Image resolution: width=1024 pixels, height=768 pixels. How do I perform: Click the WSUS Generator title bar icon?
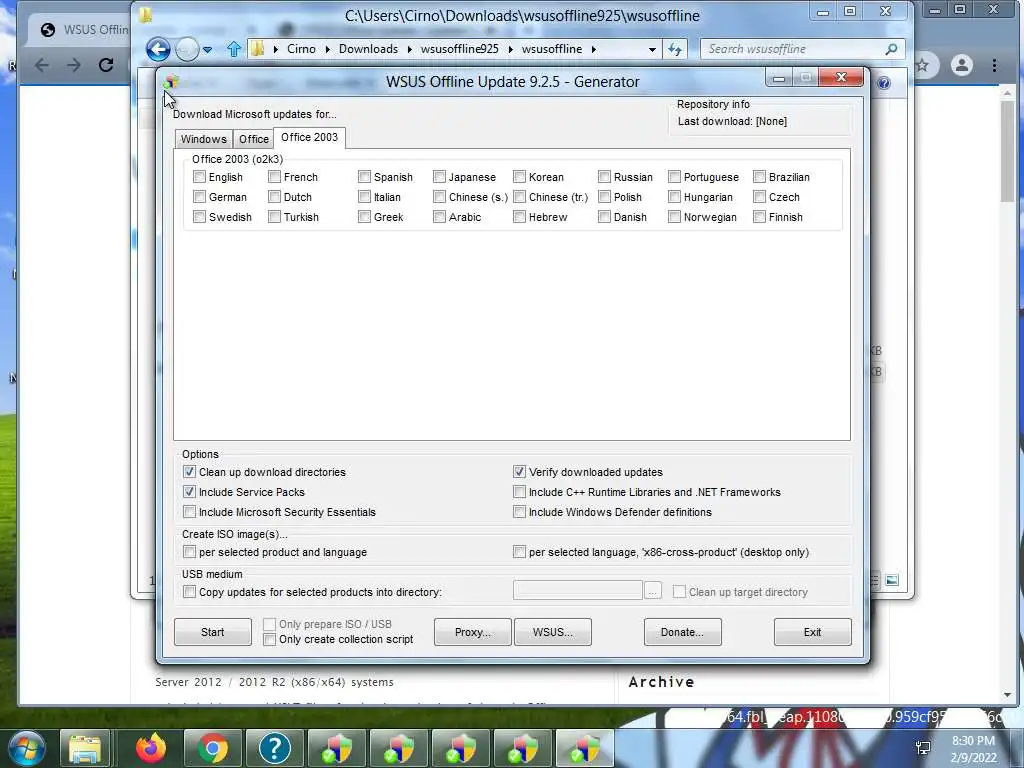tap(171, 82)
